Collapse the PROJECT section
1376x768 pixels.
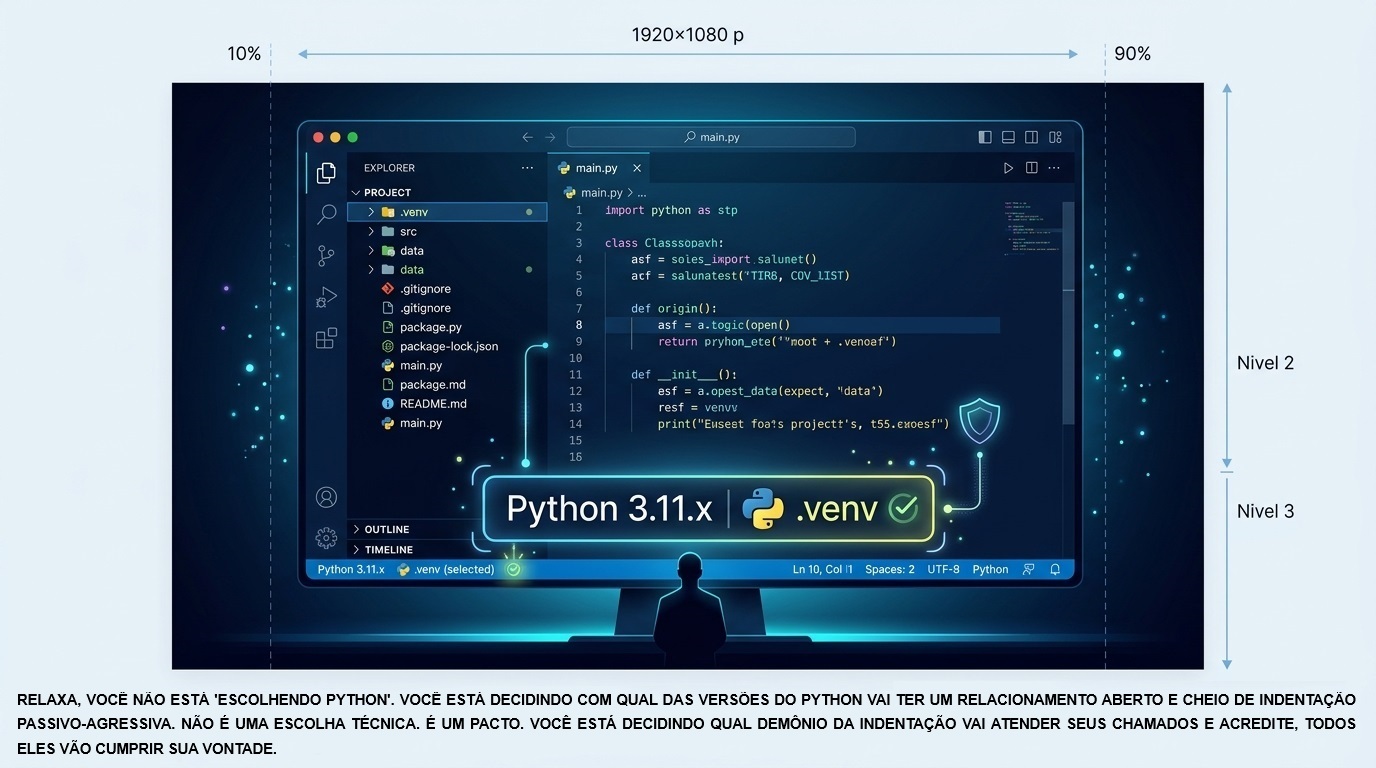point(445,192)
